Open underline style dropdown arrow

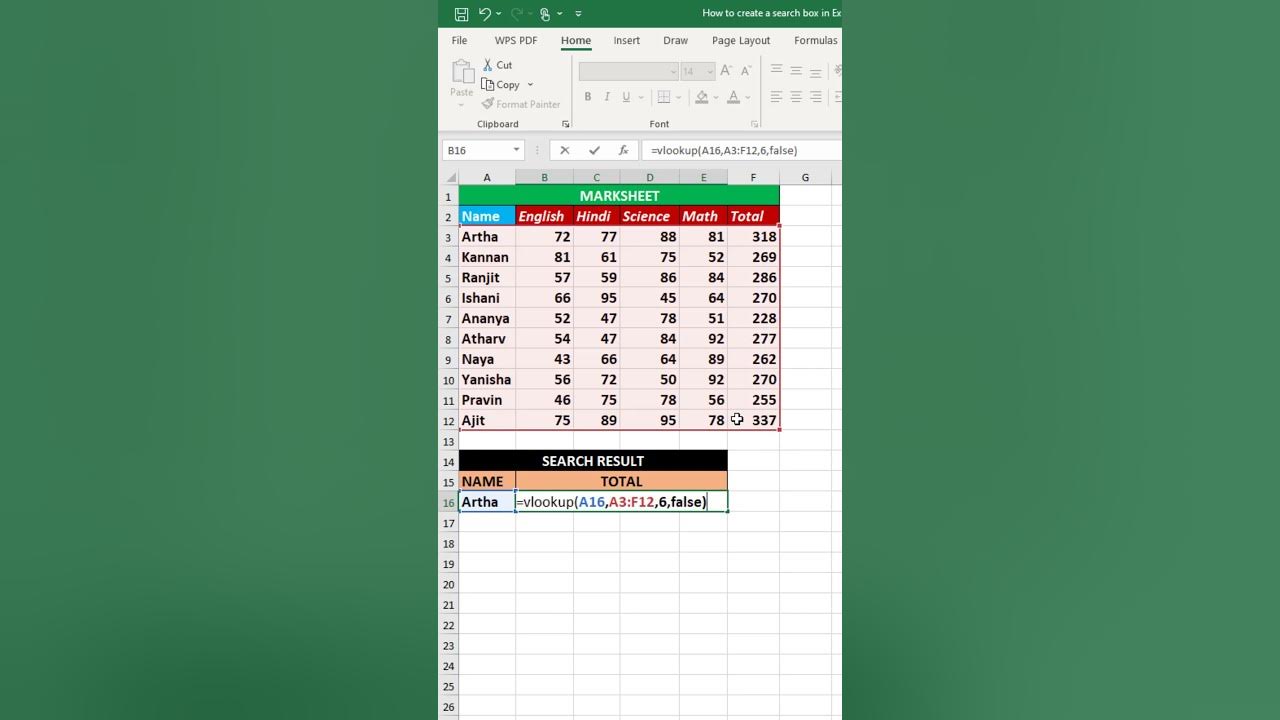point(640,97)
